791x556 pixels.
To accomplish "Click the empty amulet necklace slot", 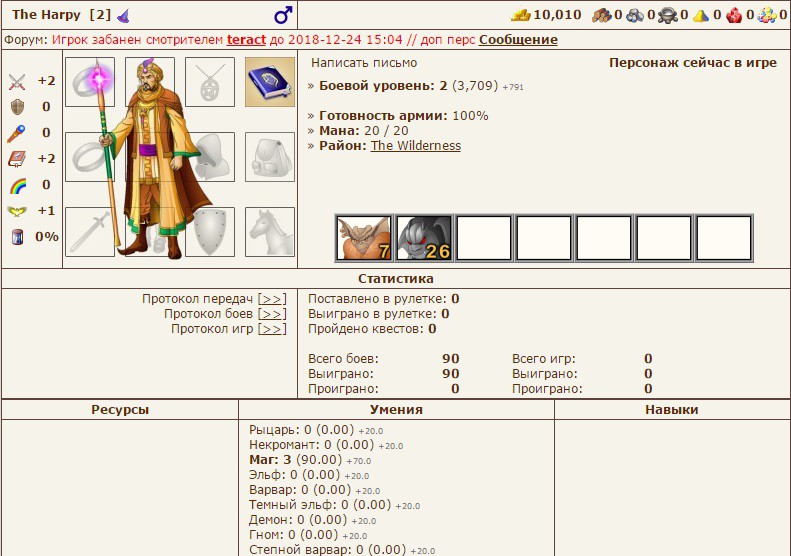I will 210,82.
